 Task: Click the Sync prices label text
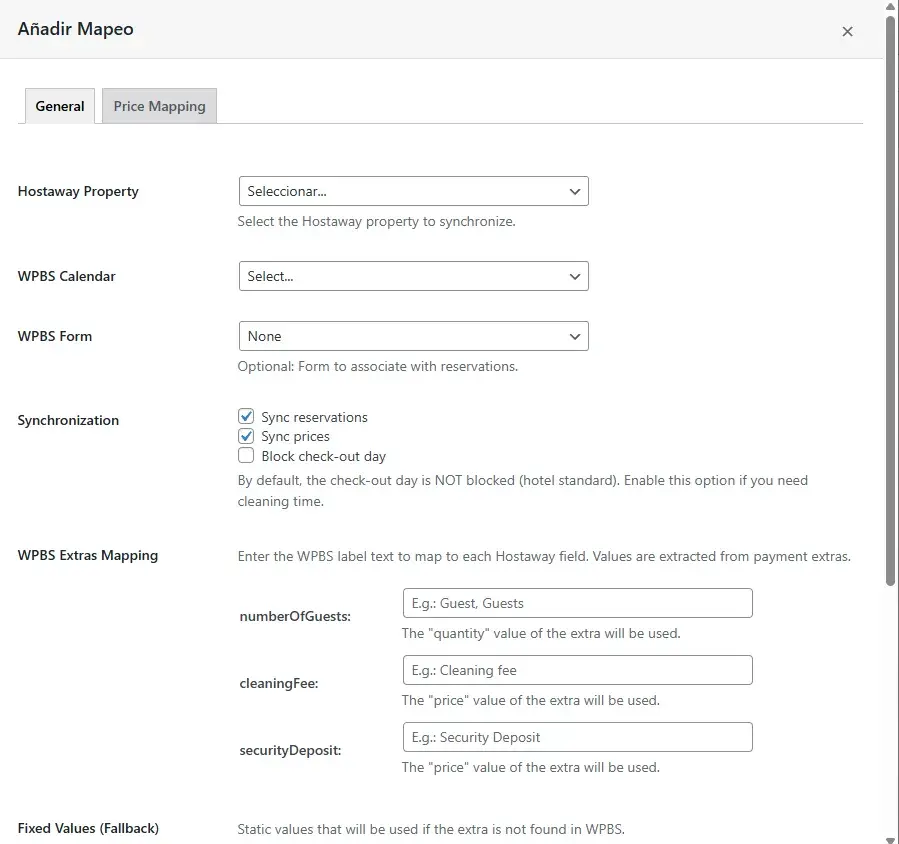295,437
